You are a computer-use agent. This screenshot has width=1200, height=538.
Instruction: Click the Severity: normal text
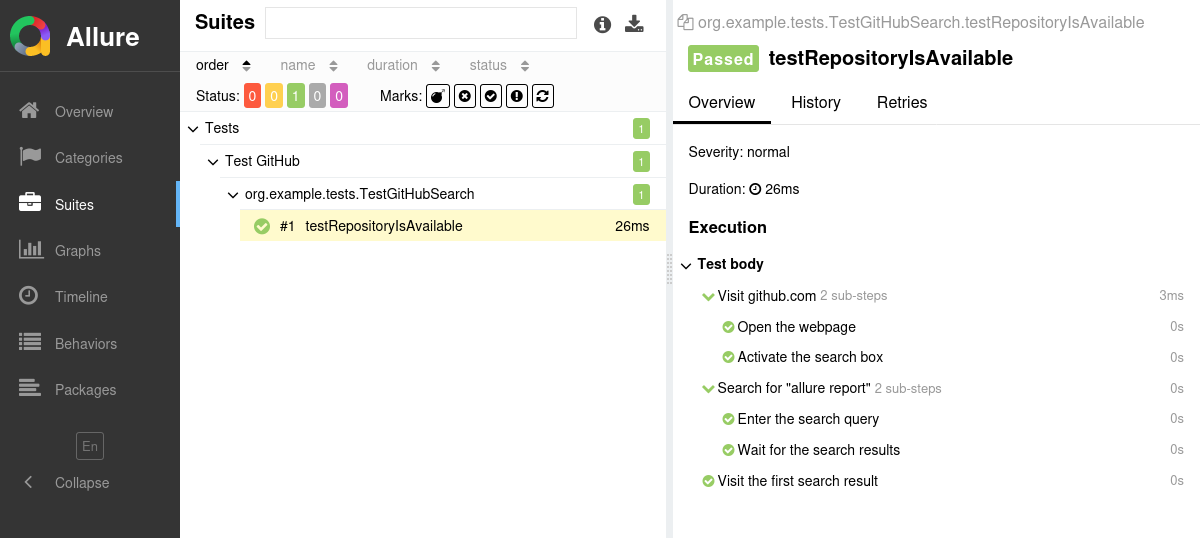739,152
